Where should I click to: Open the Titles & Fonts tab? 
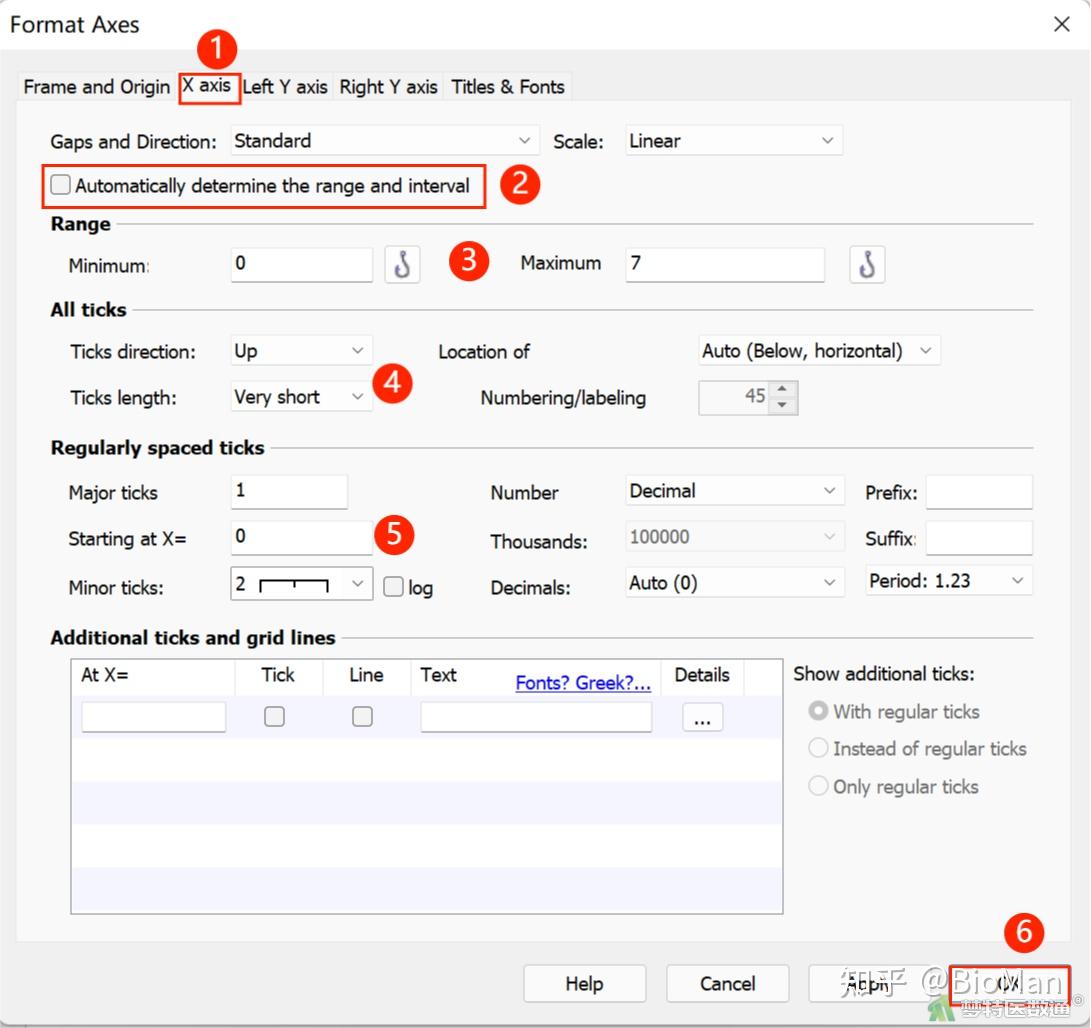coord(508,87)
